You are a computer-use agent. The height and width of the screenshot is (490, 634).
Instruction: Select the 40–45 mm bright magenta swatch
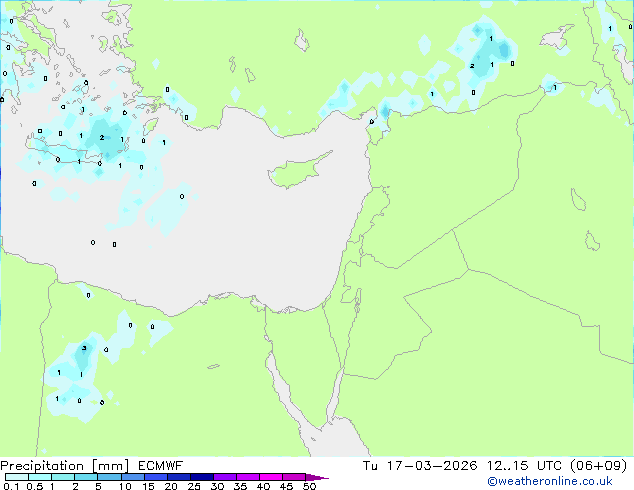click(x=270, y=477)
